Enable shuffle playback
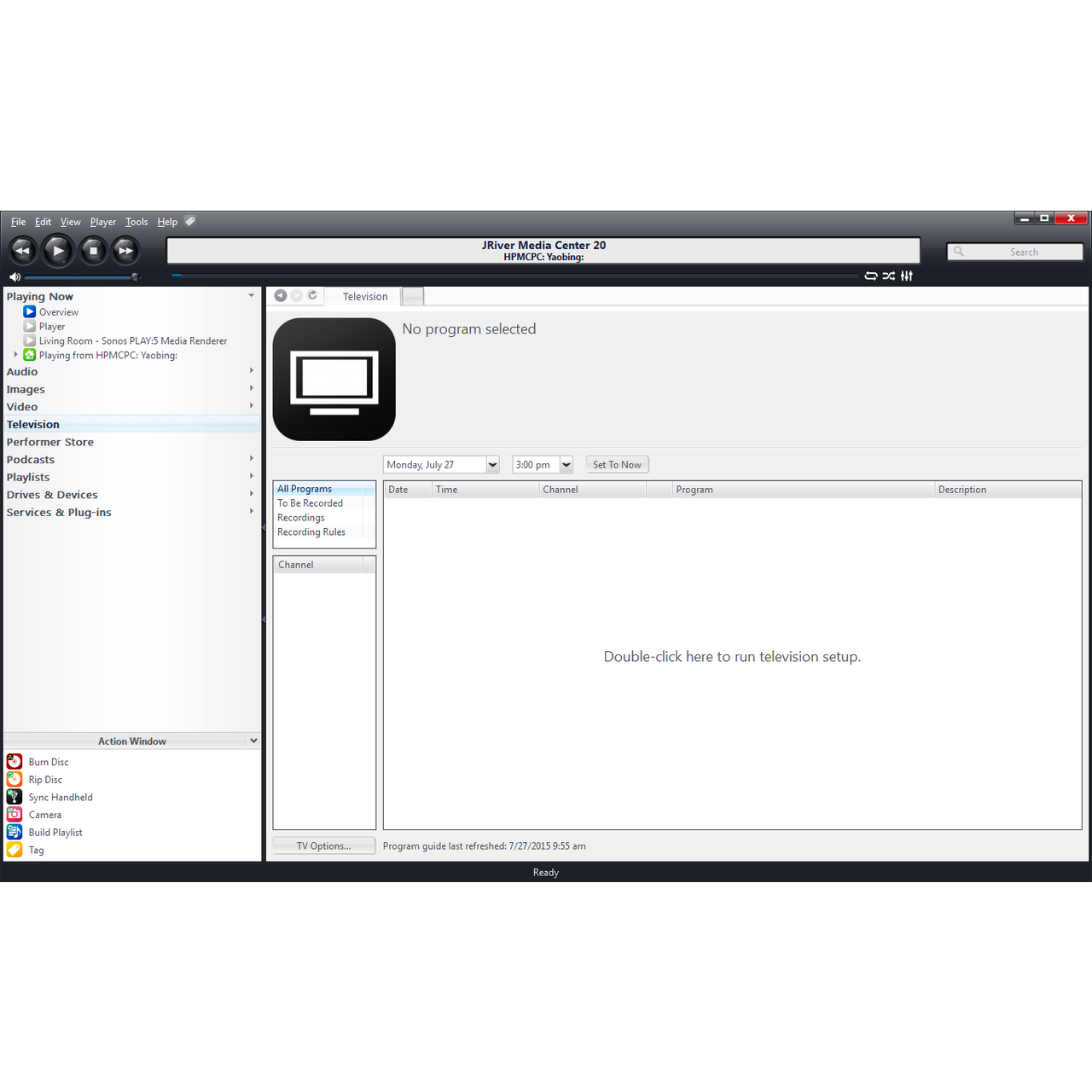Viewport: 1092px width, 1092px height. [x=889, y=276]
